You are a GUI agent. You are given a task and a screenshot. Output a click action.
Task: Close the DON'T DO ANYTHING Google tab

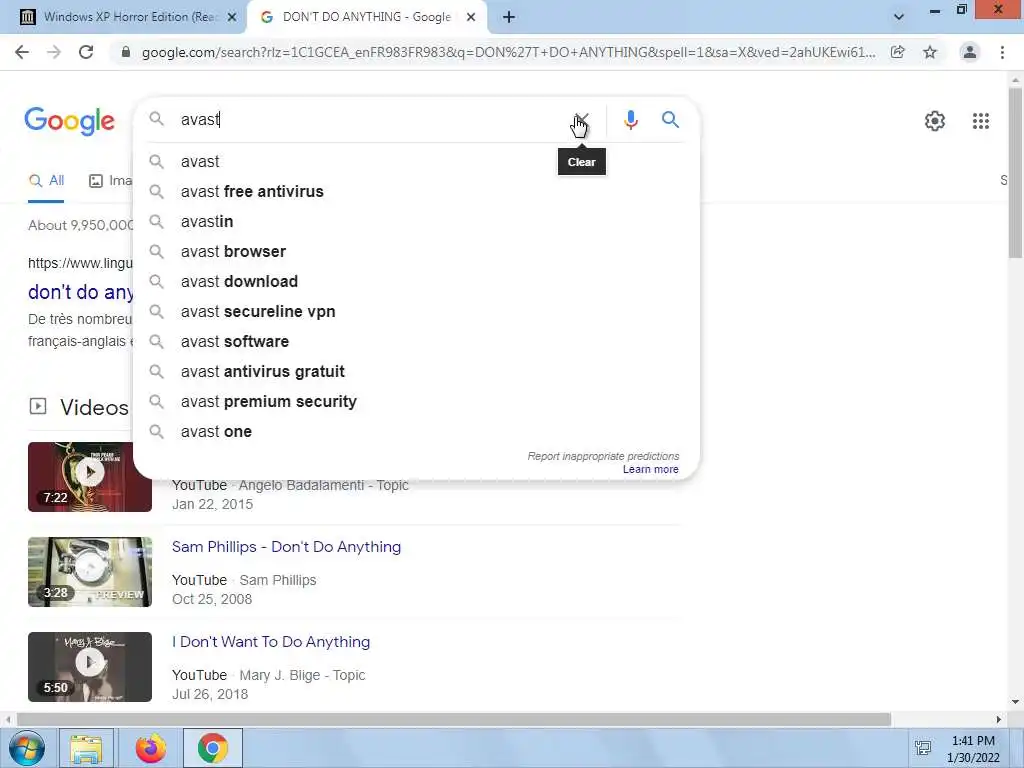(470, 17)
